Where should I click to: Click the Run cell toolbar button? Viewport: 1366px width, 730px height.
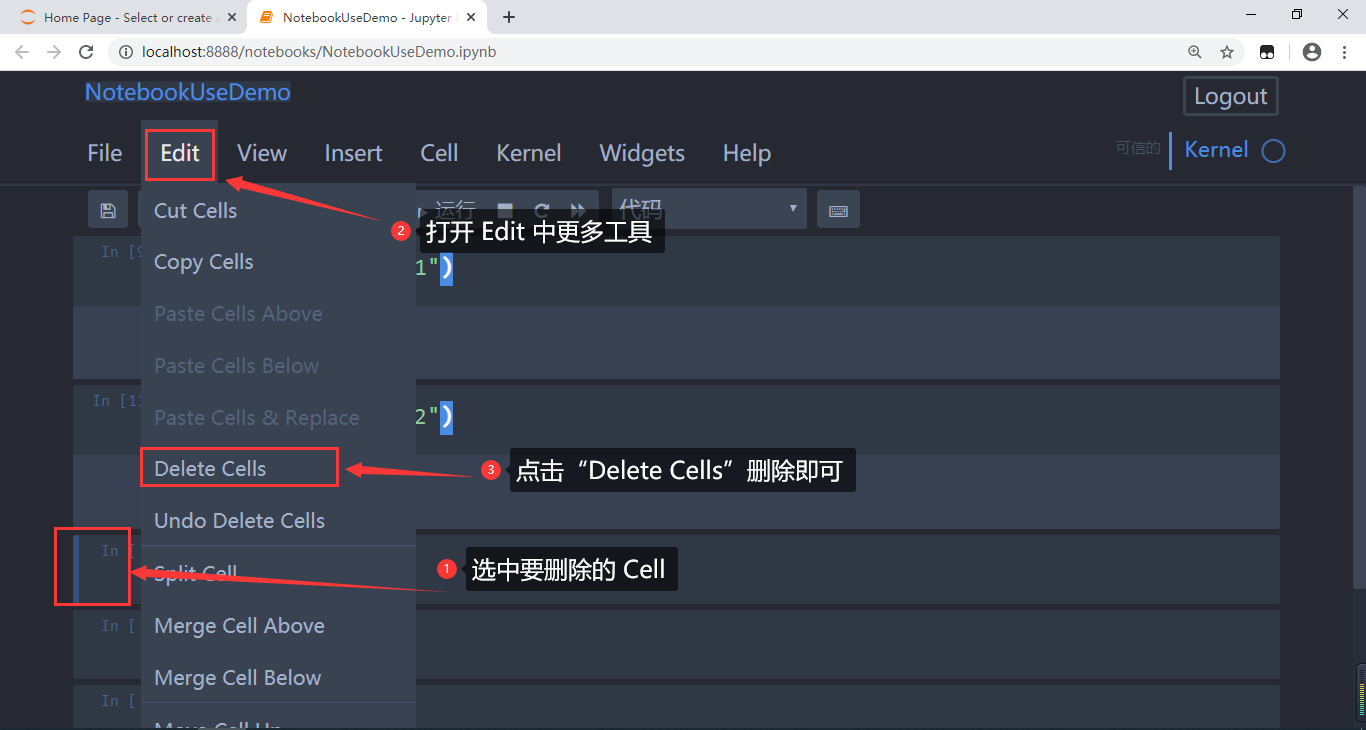445,210
